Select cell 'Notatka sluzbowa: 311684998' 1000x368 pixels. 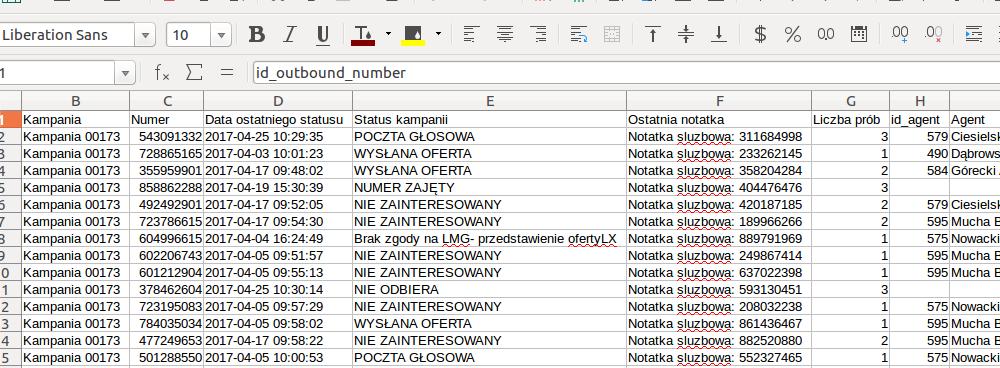[x=719, y=136]
